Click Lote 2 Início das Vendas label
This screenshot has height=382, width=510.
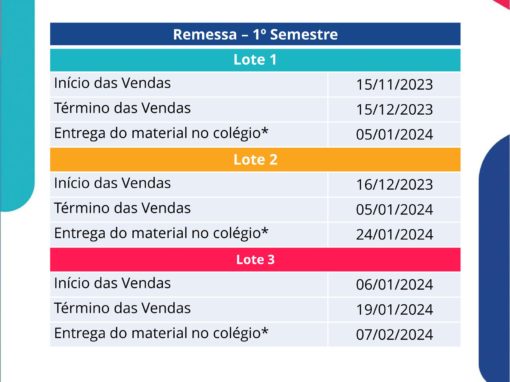tap(112, 183)
